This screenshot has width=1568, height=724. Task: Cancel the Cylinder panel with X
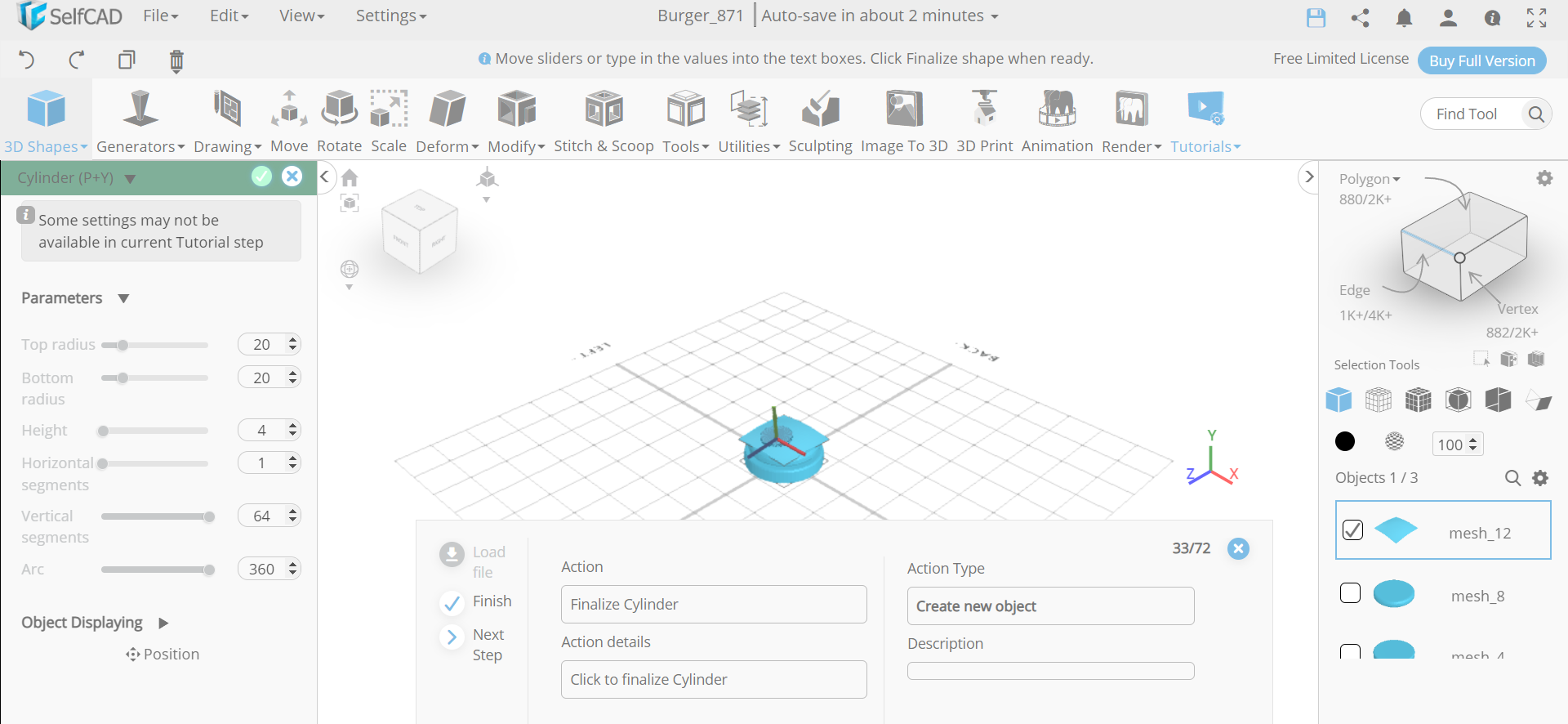pos(292,177)
